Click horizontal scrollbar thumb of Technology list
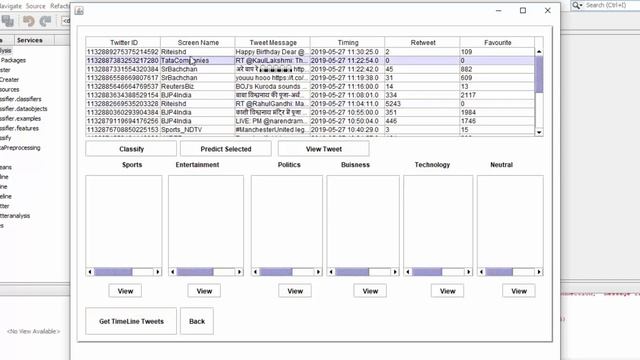Image resolution: width=640 pixels, height=360 pixels. click(x=427, y=272)
